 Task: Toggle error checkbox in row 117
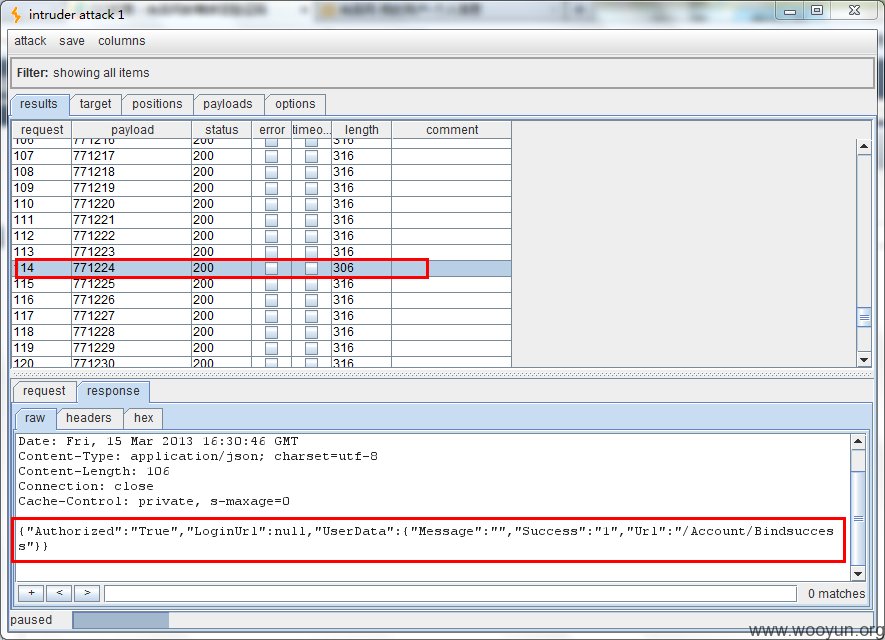click(x=271, y=316)
